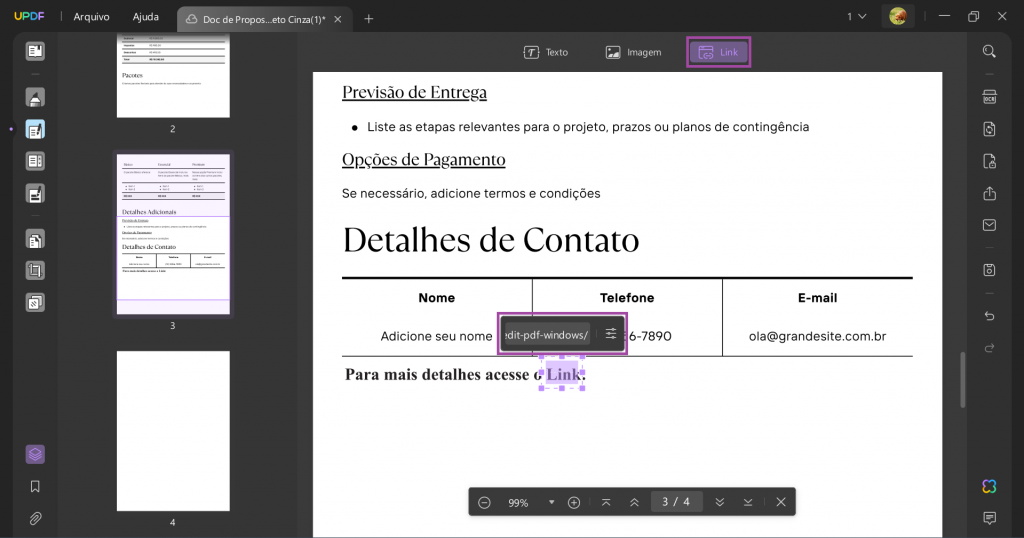Go to the first page arrow

(606, 502)
